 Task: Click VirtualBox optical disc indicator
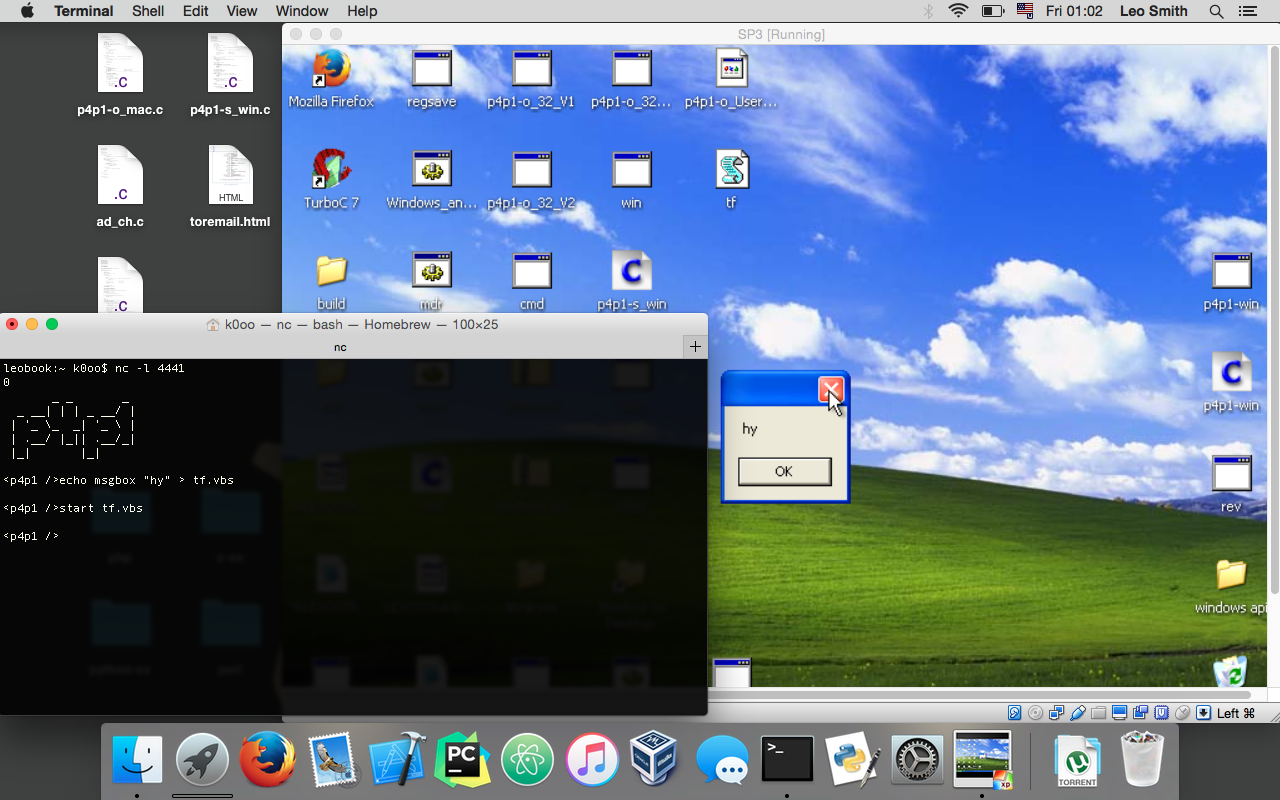pyautogui.click(x=1035, y=713)
